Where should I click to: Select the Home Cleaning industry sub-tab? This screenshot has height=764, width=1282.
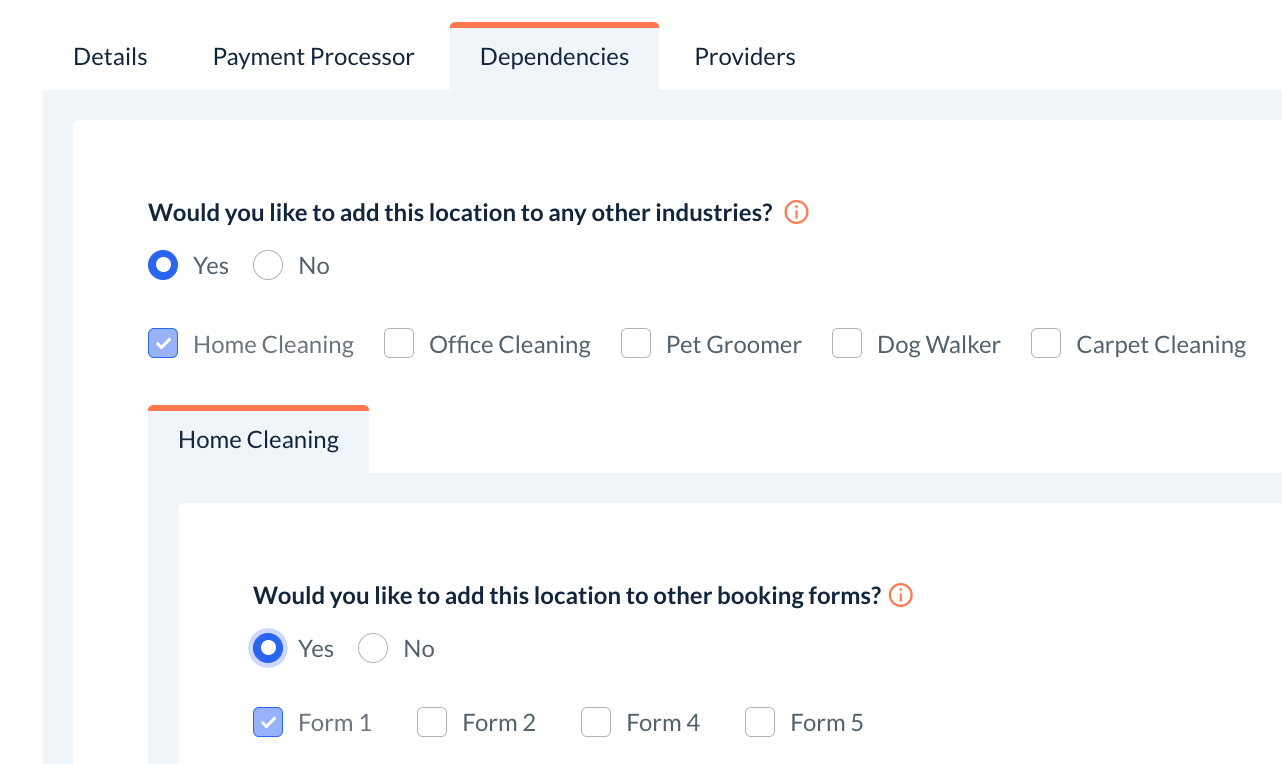click(x=258, y=440)
